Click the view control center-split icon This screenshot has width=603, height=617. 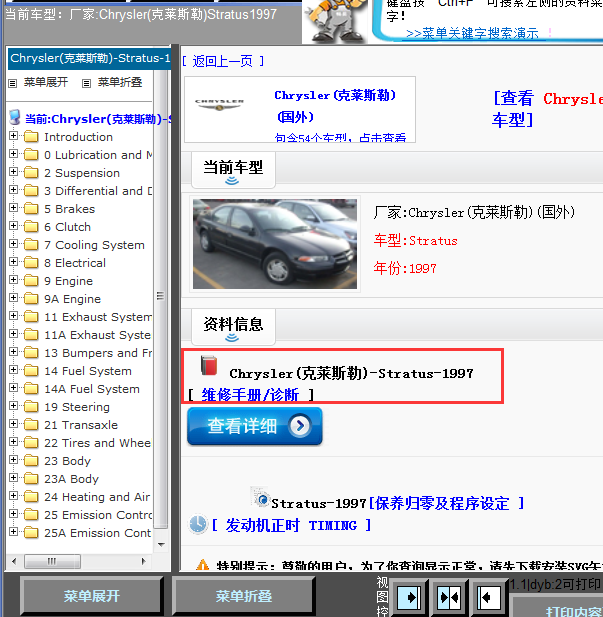(449, 597)
